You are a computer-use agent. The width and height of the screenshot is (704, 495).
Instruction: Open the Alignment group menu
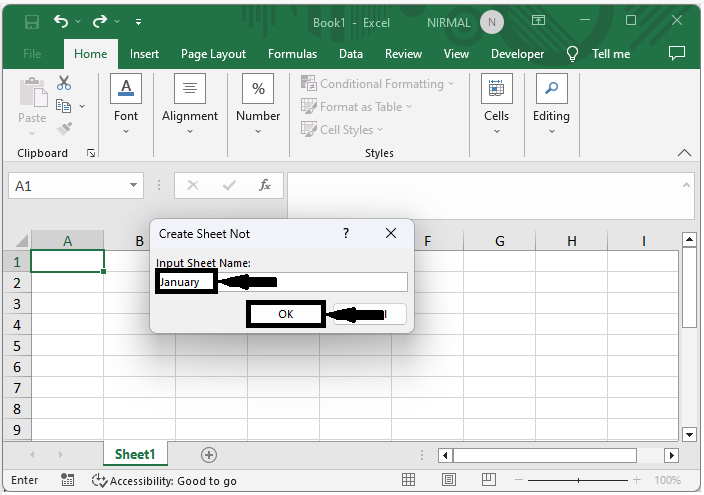pyautogui.click(x=189, y=105)
